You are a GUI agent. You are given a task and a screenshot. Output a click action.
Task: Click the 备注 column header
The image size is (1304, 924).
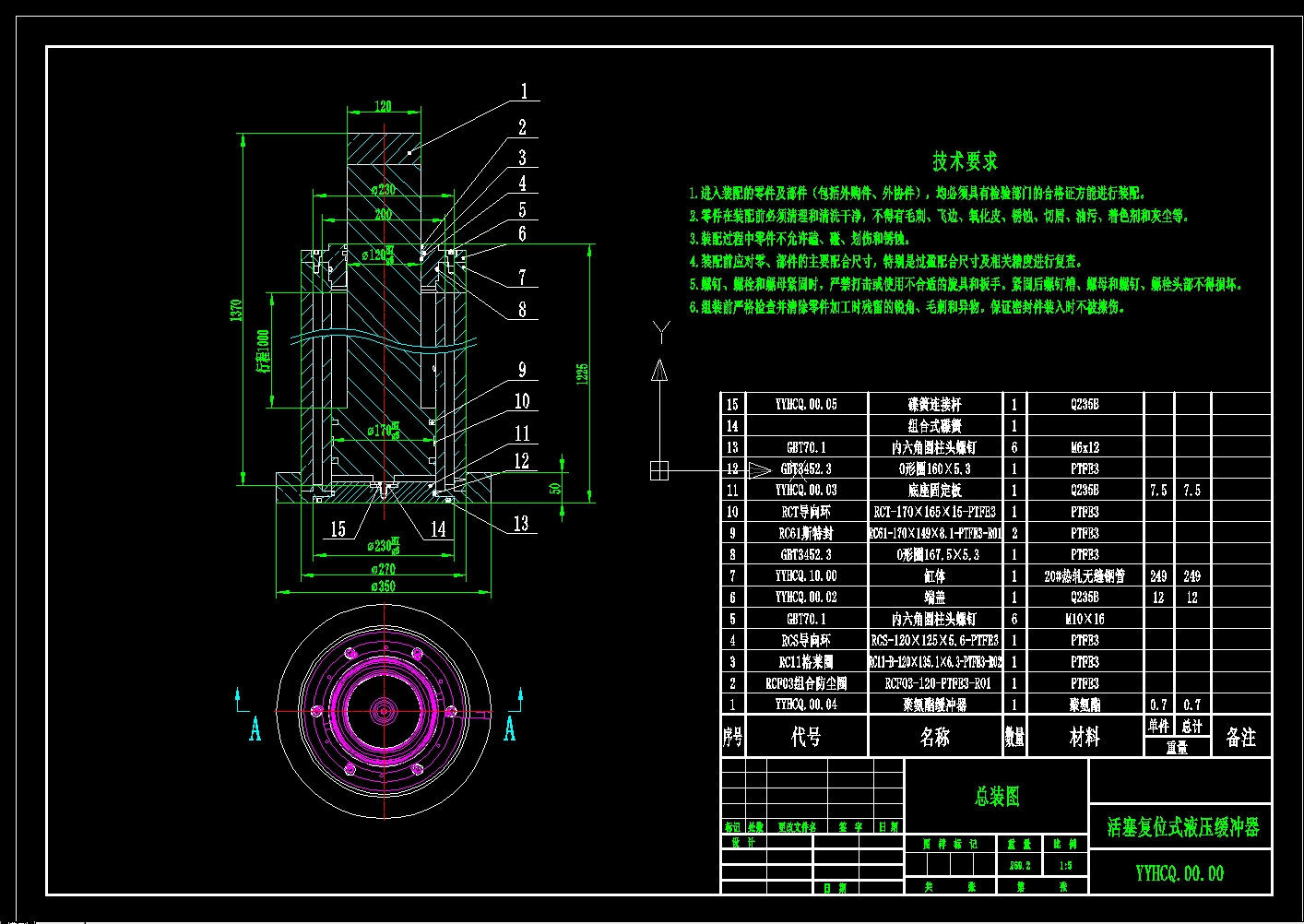click(1240, 737)
